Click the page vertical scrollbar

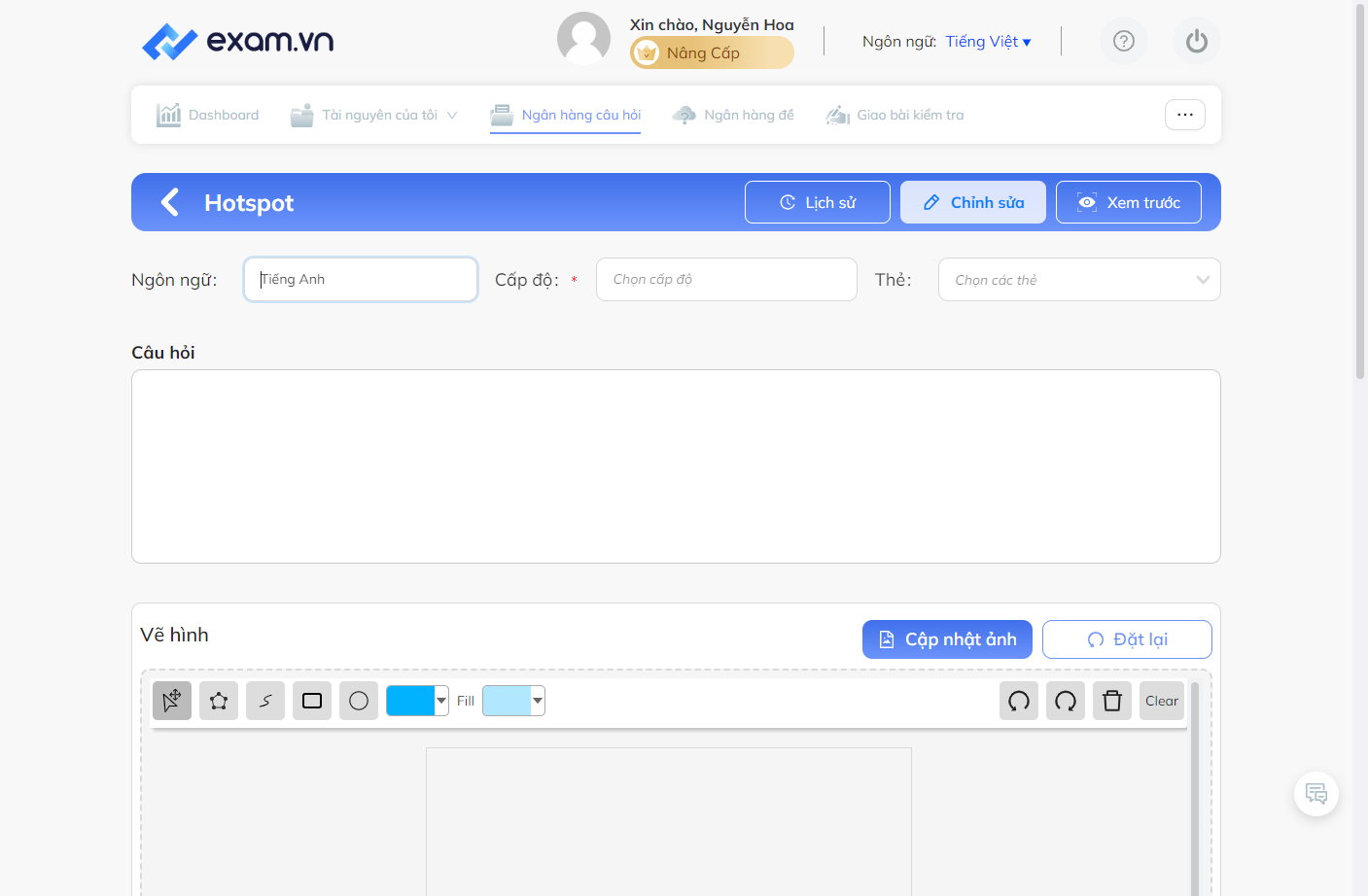click(x=1360, y=190)
